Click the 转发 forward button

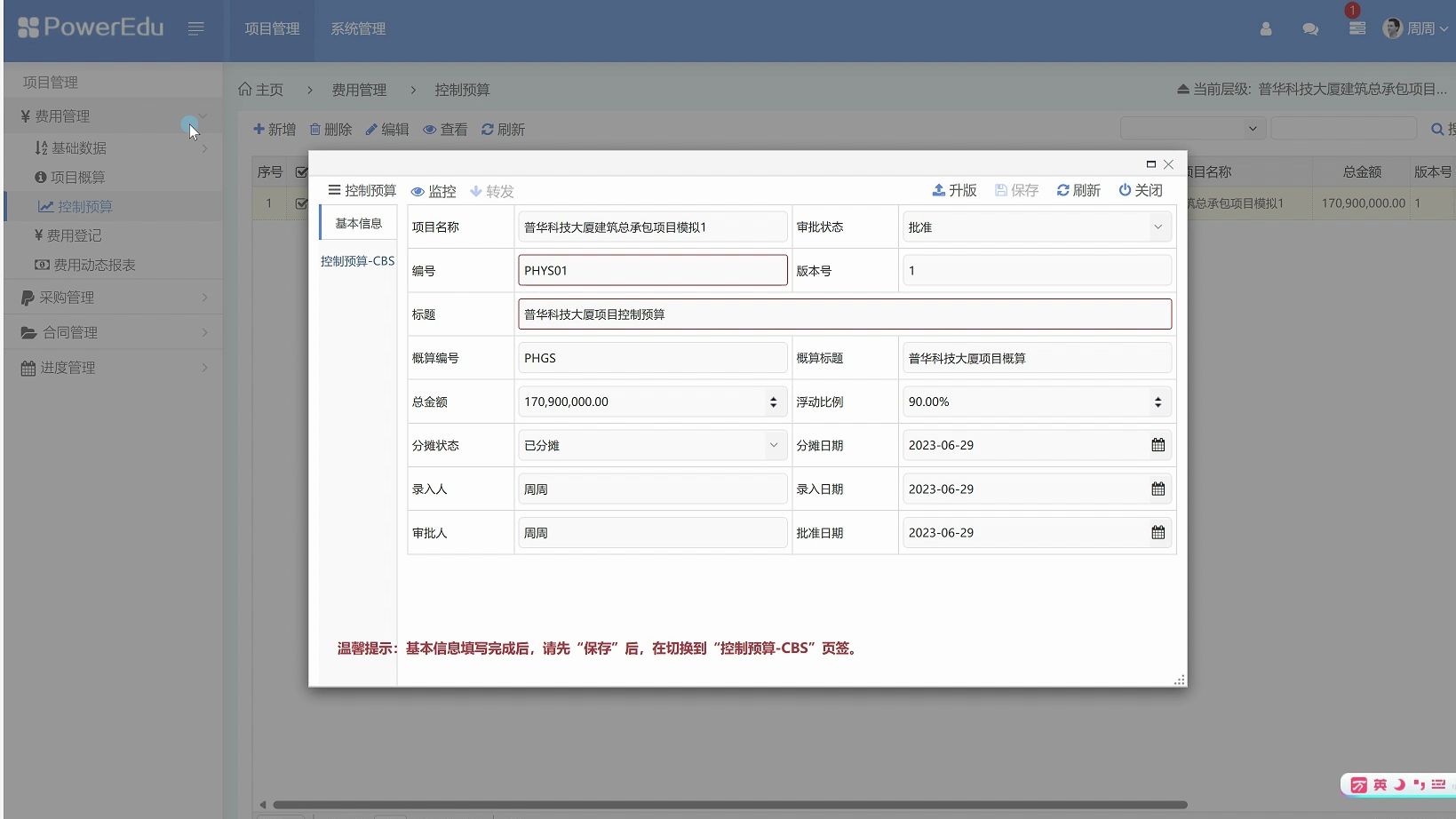tap(492, 191)
